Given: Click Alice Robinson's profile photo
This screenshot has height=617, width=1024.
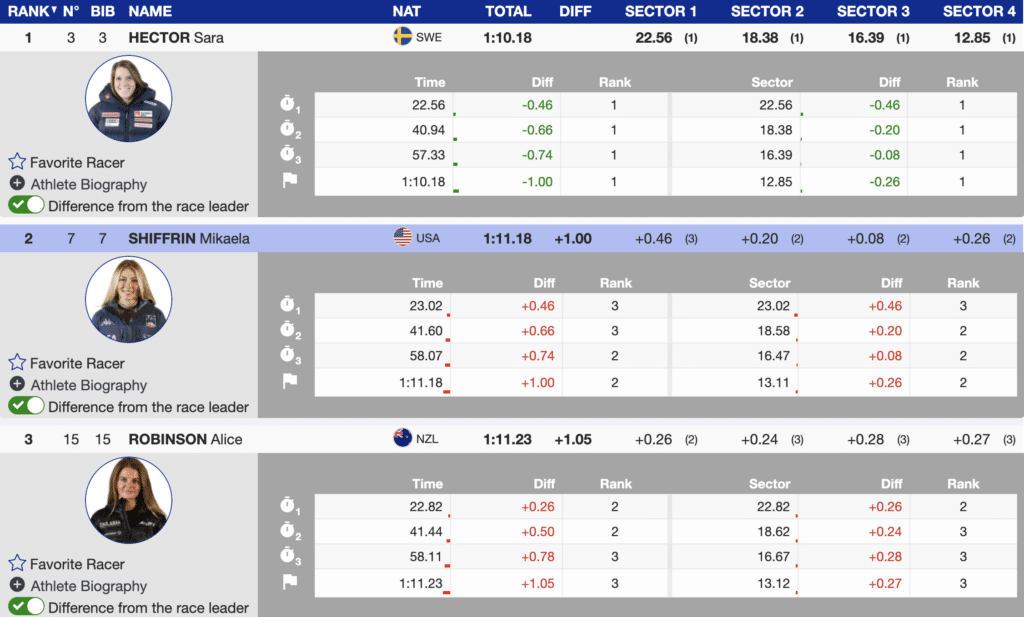Looking at the screenshot, I should 128,501.
